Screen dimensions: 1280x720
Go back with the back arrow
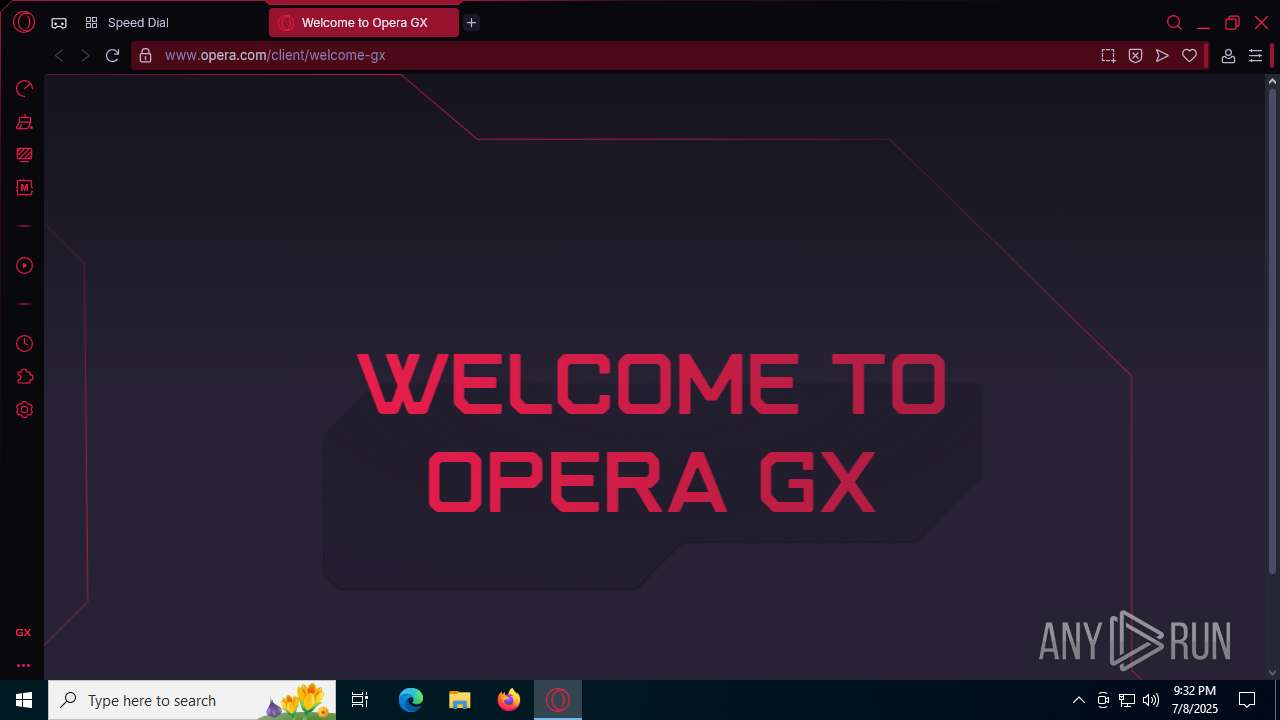59,56
